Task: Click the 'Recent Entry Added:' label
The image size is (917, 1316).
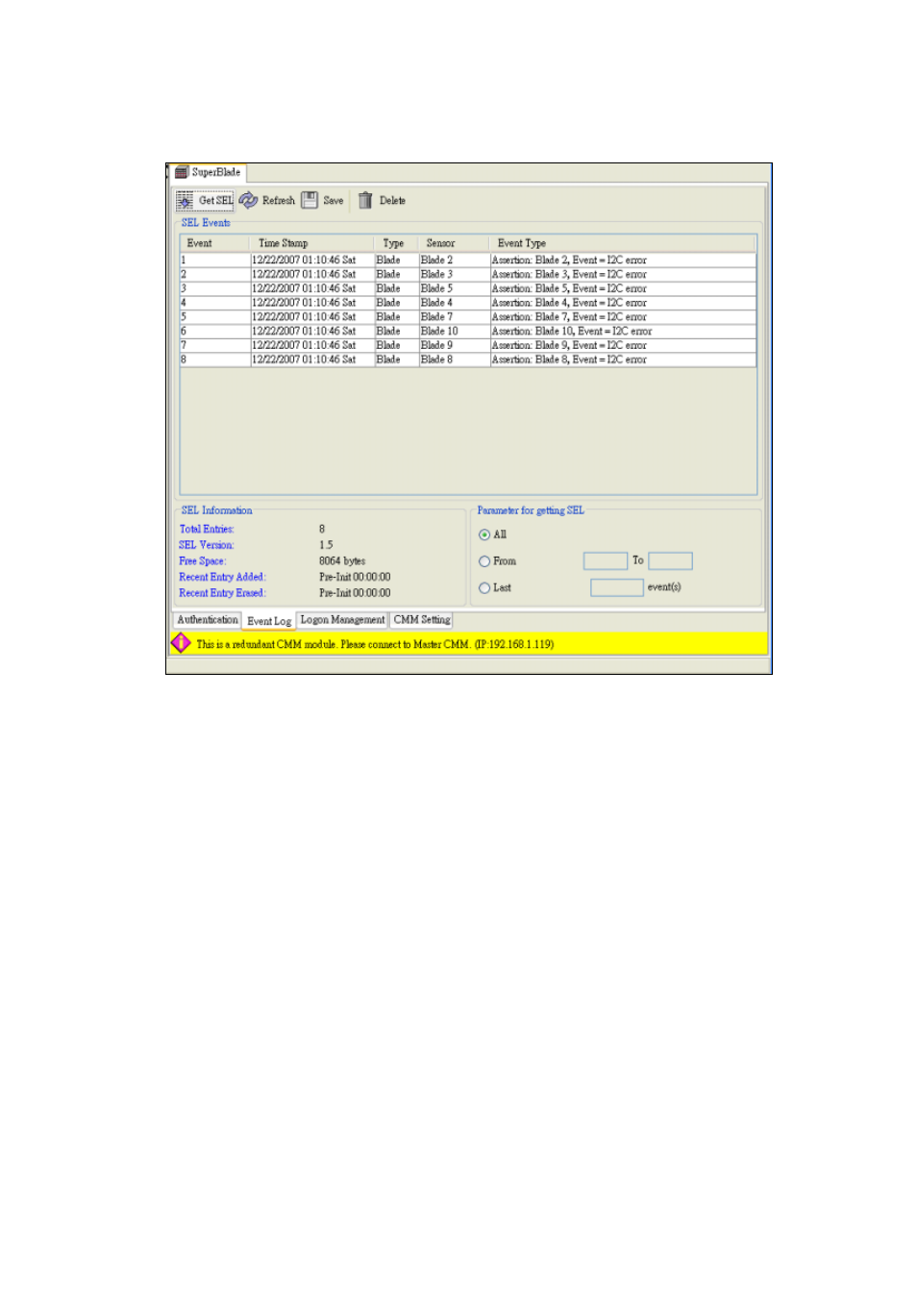Action: click(223, 577)
